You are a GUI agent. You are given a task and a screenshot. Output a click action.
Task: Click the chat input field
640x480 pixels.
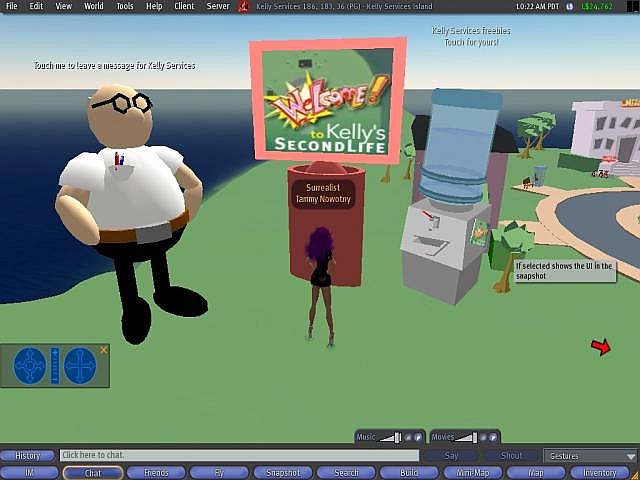239,456
